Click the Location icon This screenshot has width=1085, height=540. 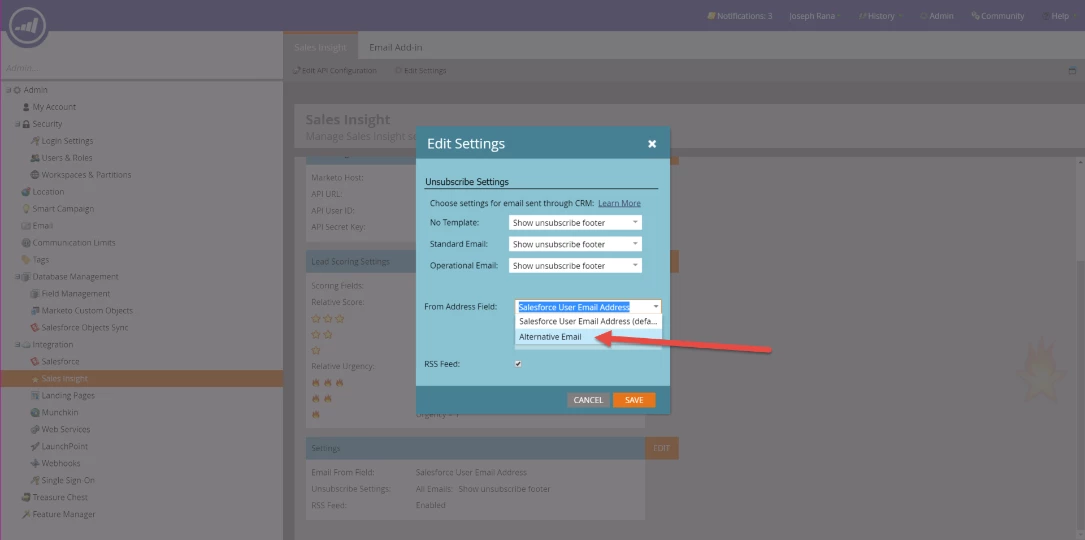click(26, 192)
